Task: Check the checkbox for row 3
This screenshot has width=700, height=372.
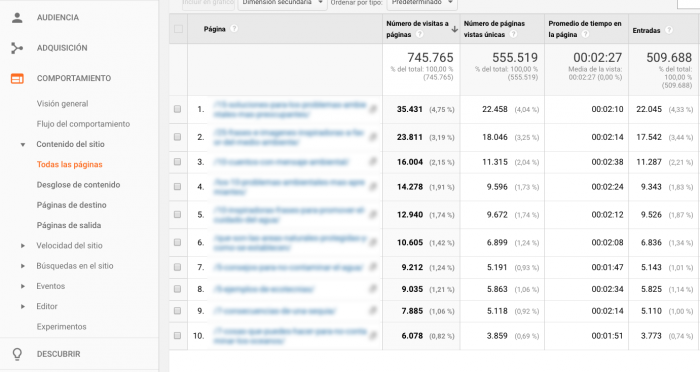Action: [177, 162]
